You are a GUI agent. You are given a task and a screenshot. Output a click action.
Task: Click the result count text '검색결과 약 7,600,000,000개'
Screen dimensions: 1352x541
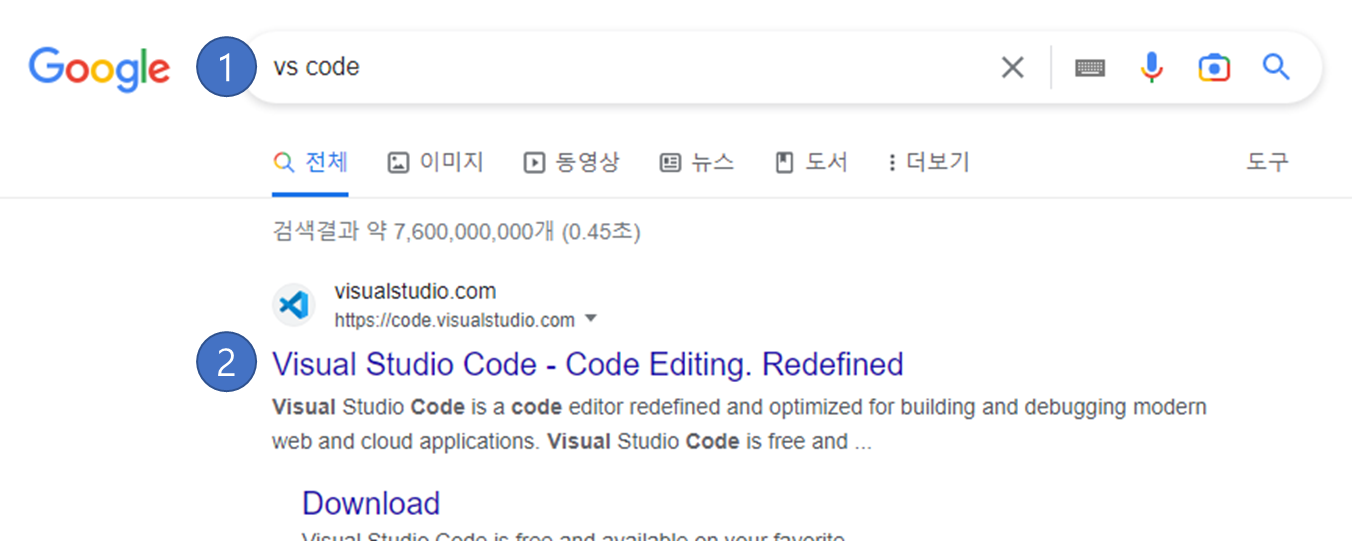[x=414, y=232]
